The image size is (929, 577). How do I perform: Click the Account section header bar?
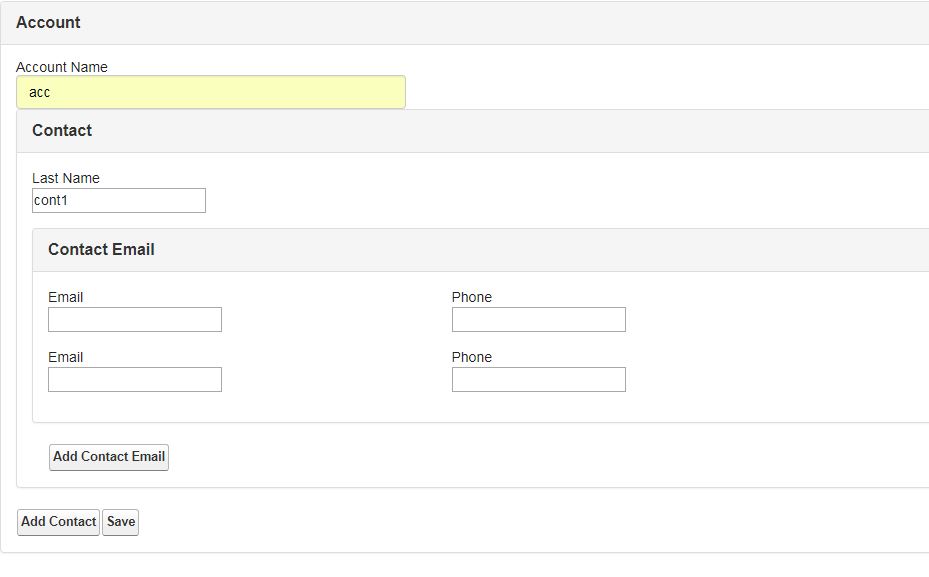point(464,22)
